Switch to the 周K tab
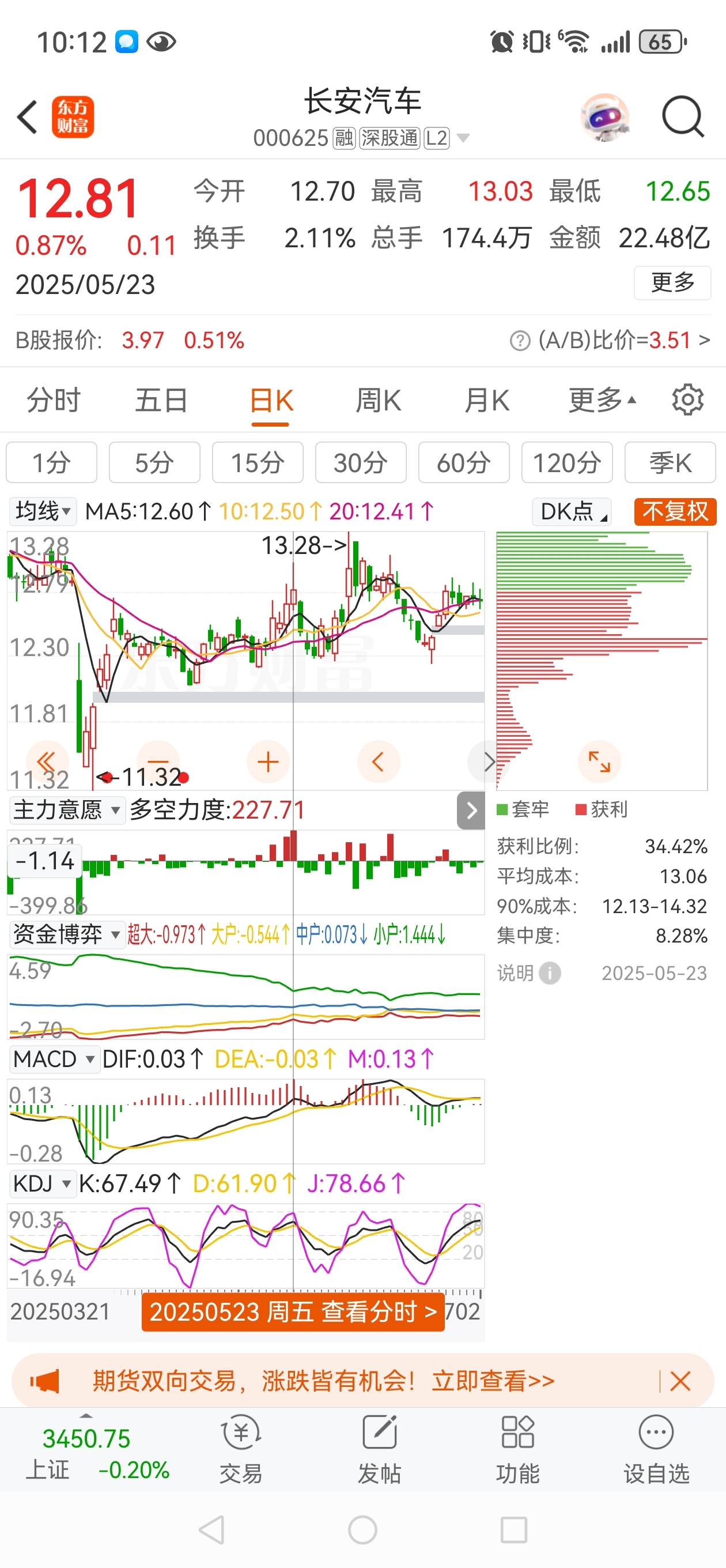Screen dimensions: 726x1568 coord(379,400)
